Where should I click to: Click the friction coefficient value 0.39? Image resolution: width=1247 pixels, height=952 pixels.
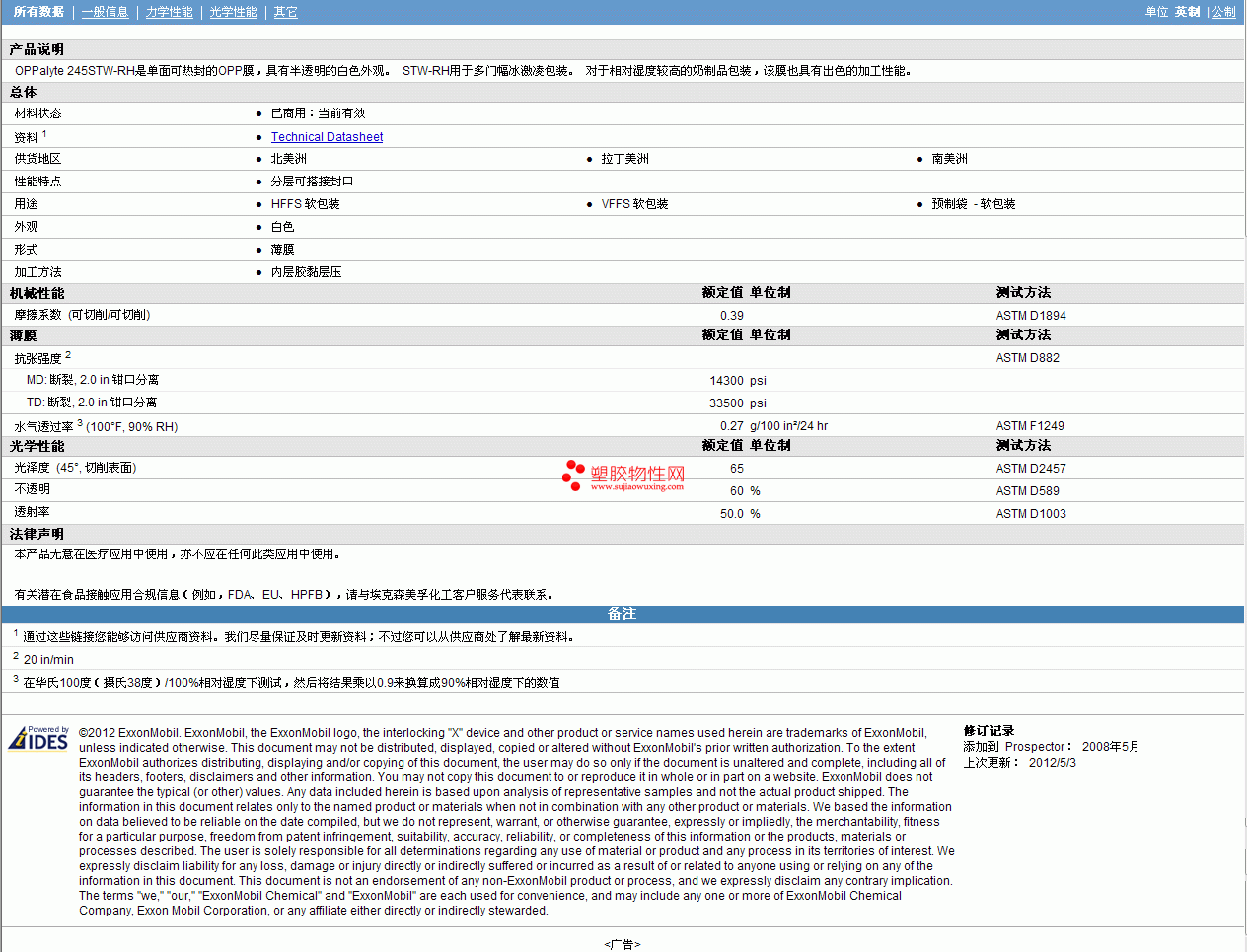tap(732, 316)
